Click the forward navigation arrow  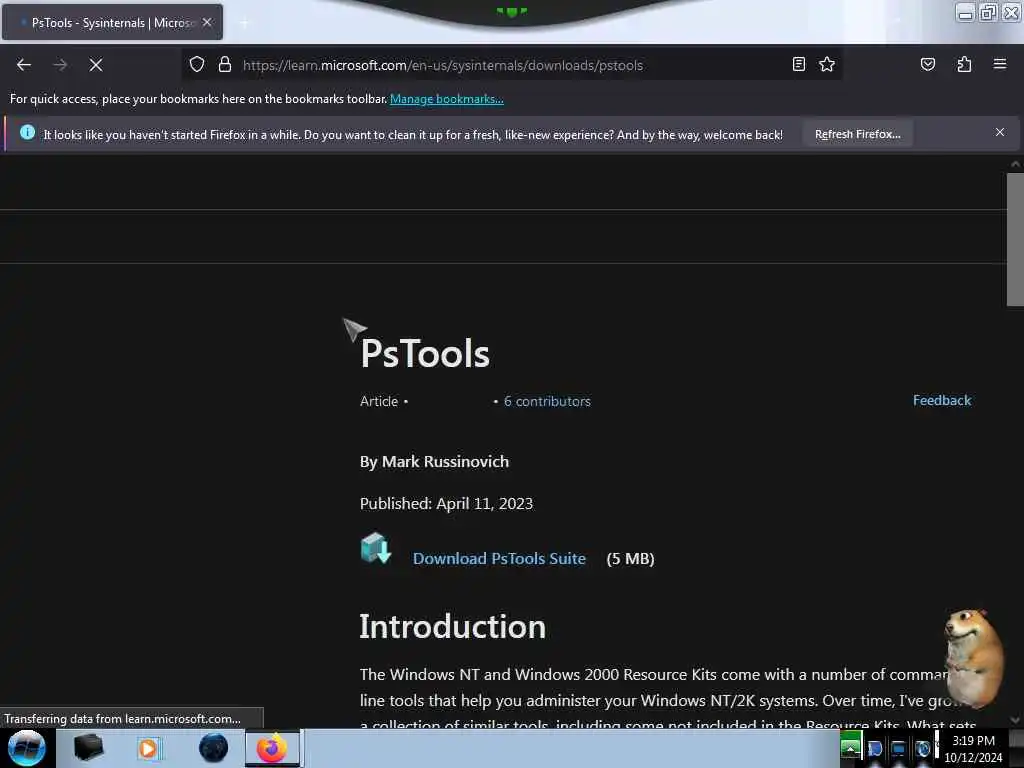coord(60,65)
